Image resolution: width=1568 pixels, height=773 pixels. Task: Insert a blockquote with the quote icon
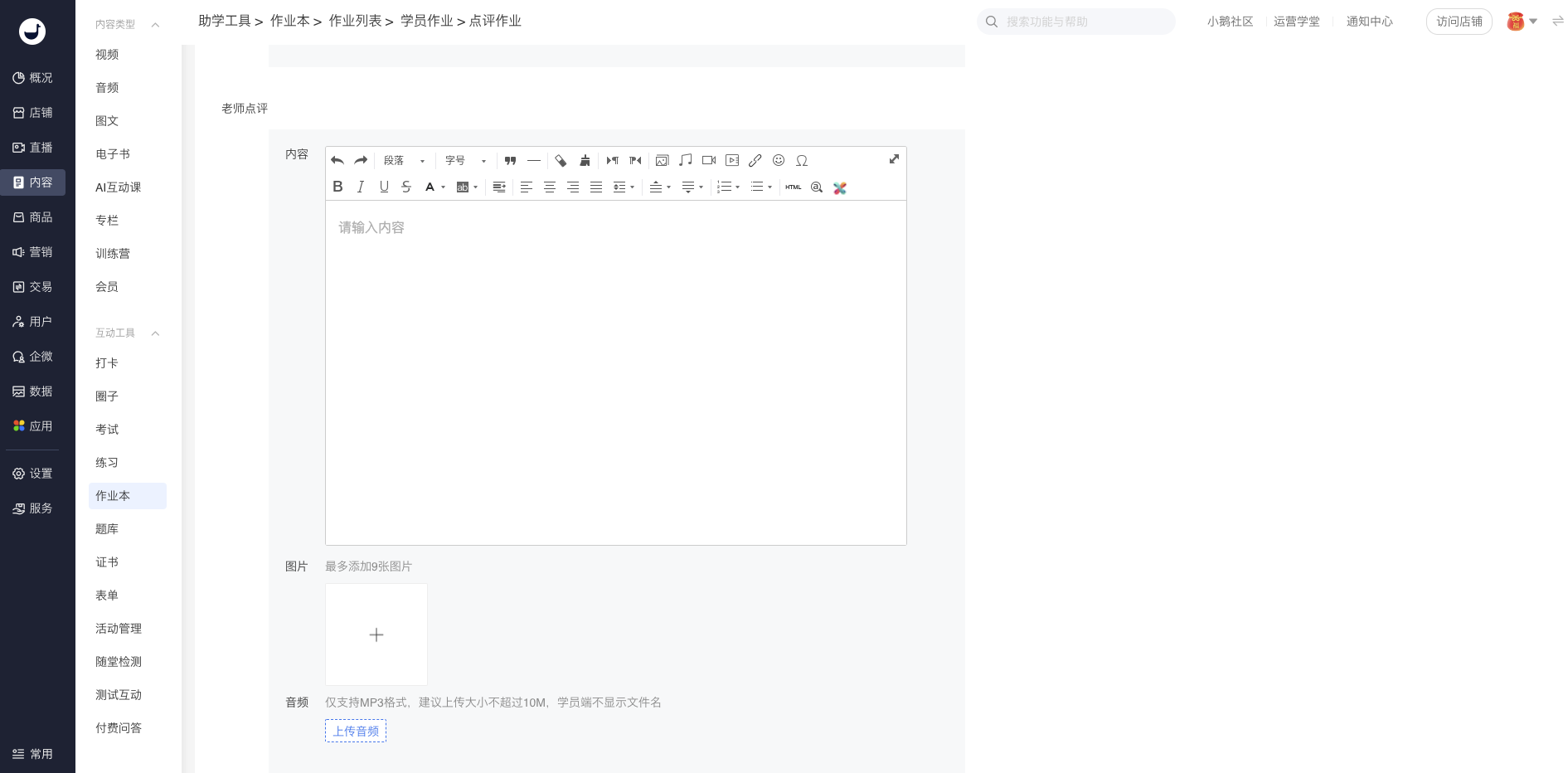point(511,161)
